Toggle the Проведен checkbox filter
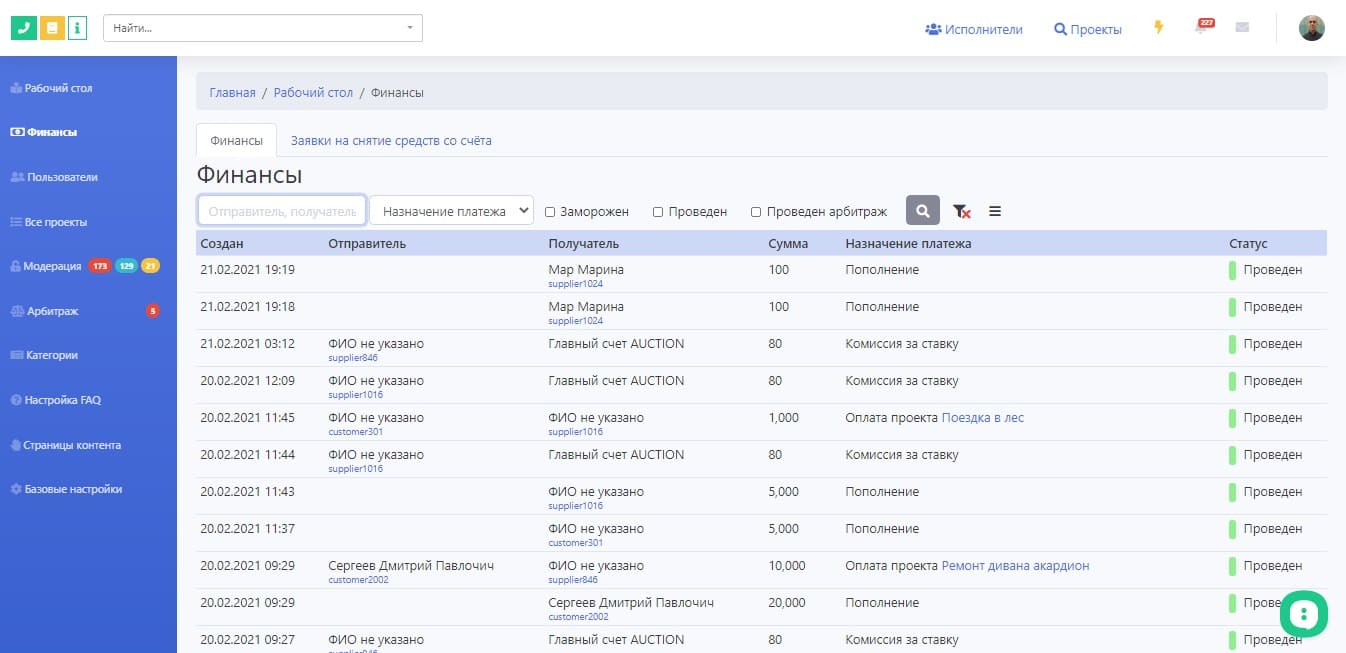 tap(658, 212)
